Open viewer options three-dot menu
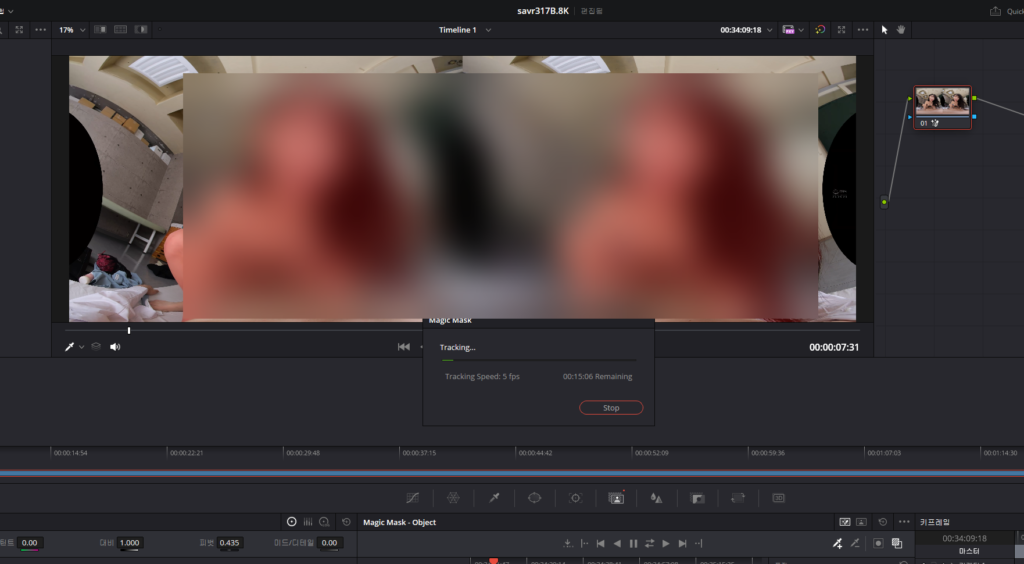Screen dimensions: 1024x564 coord(862,30)
